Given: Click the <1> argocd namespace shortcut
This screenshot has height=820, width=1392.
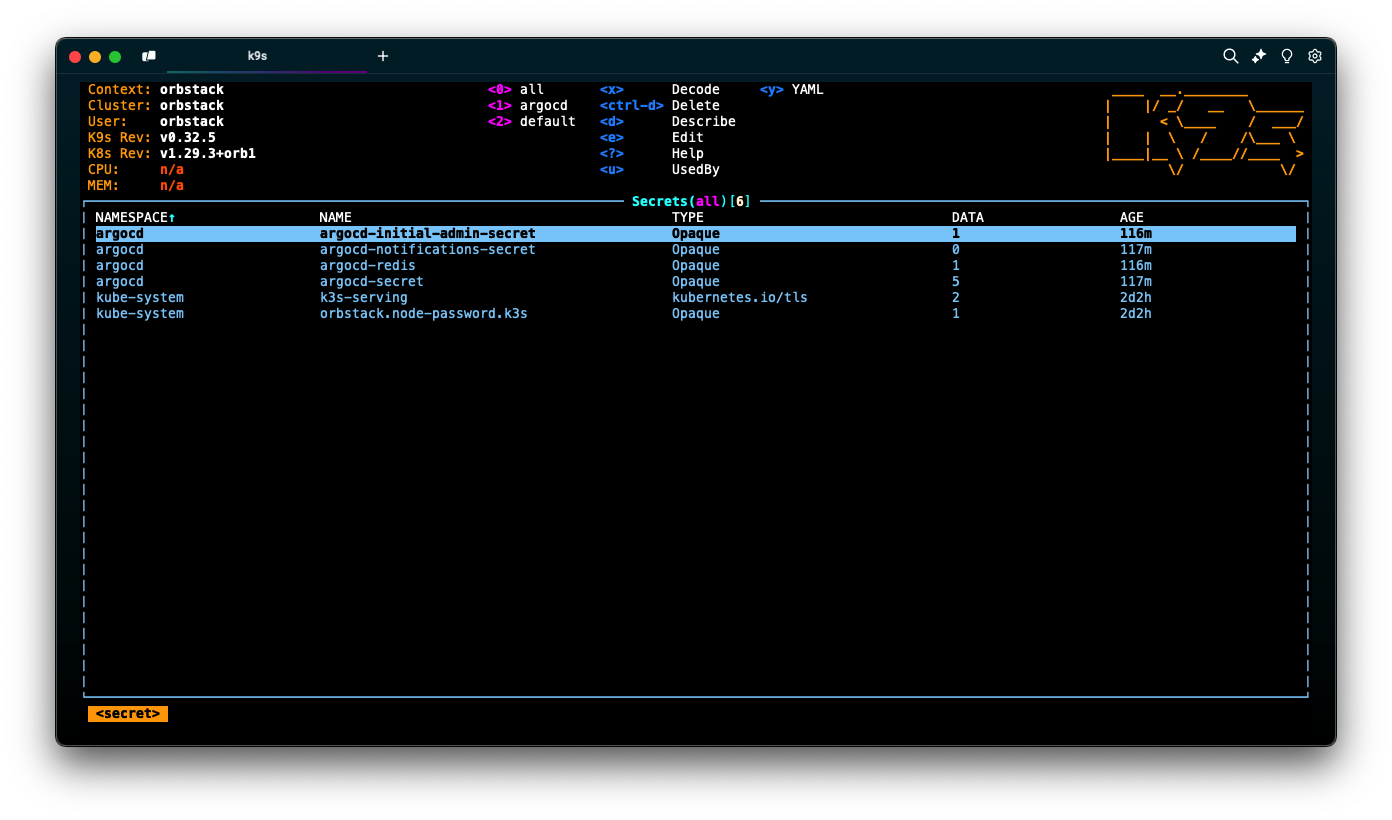Looking at the screenshot, I should (x=528, y=105).
